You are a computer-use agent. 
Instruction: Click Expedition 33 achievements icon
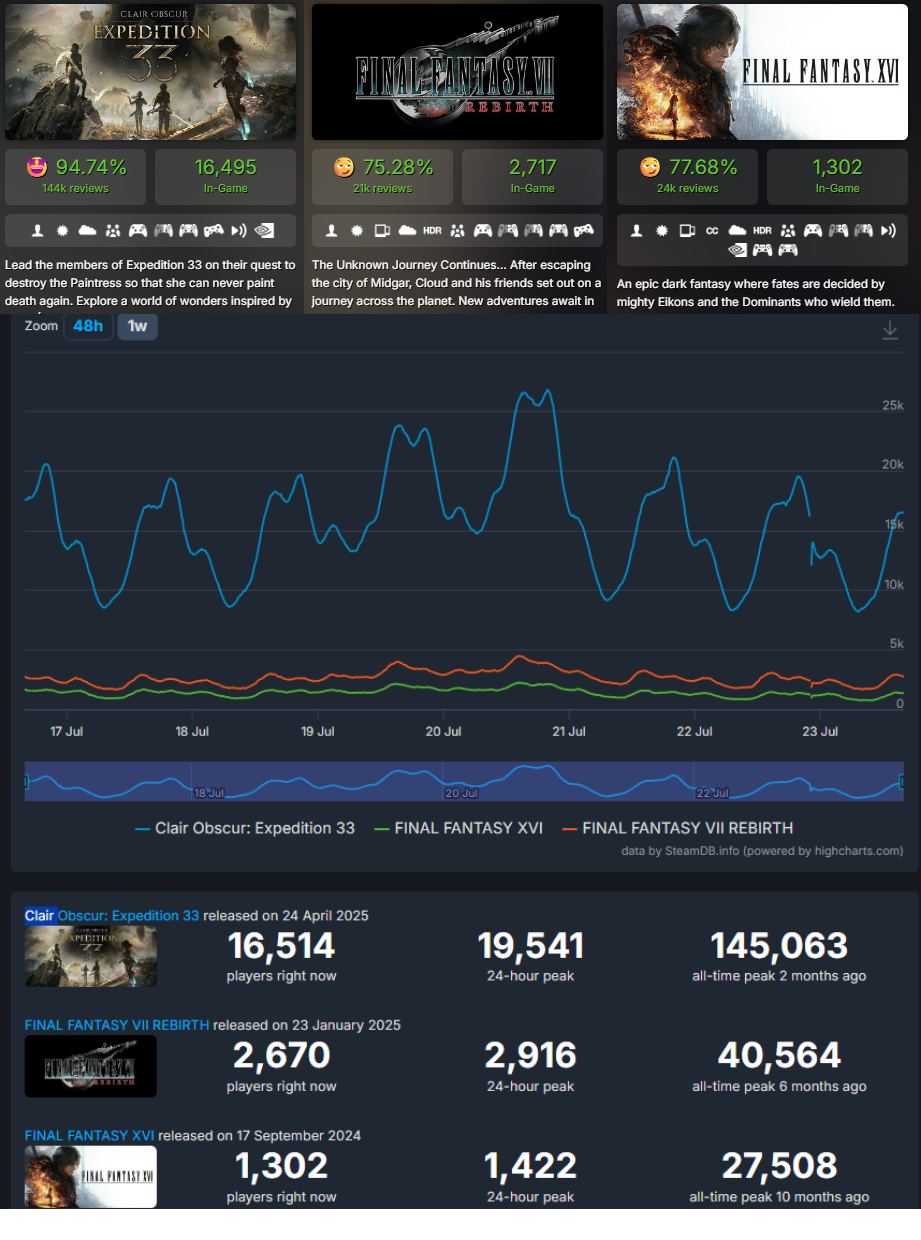click(x=62, y=231)
